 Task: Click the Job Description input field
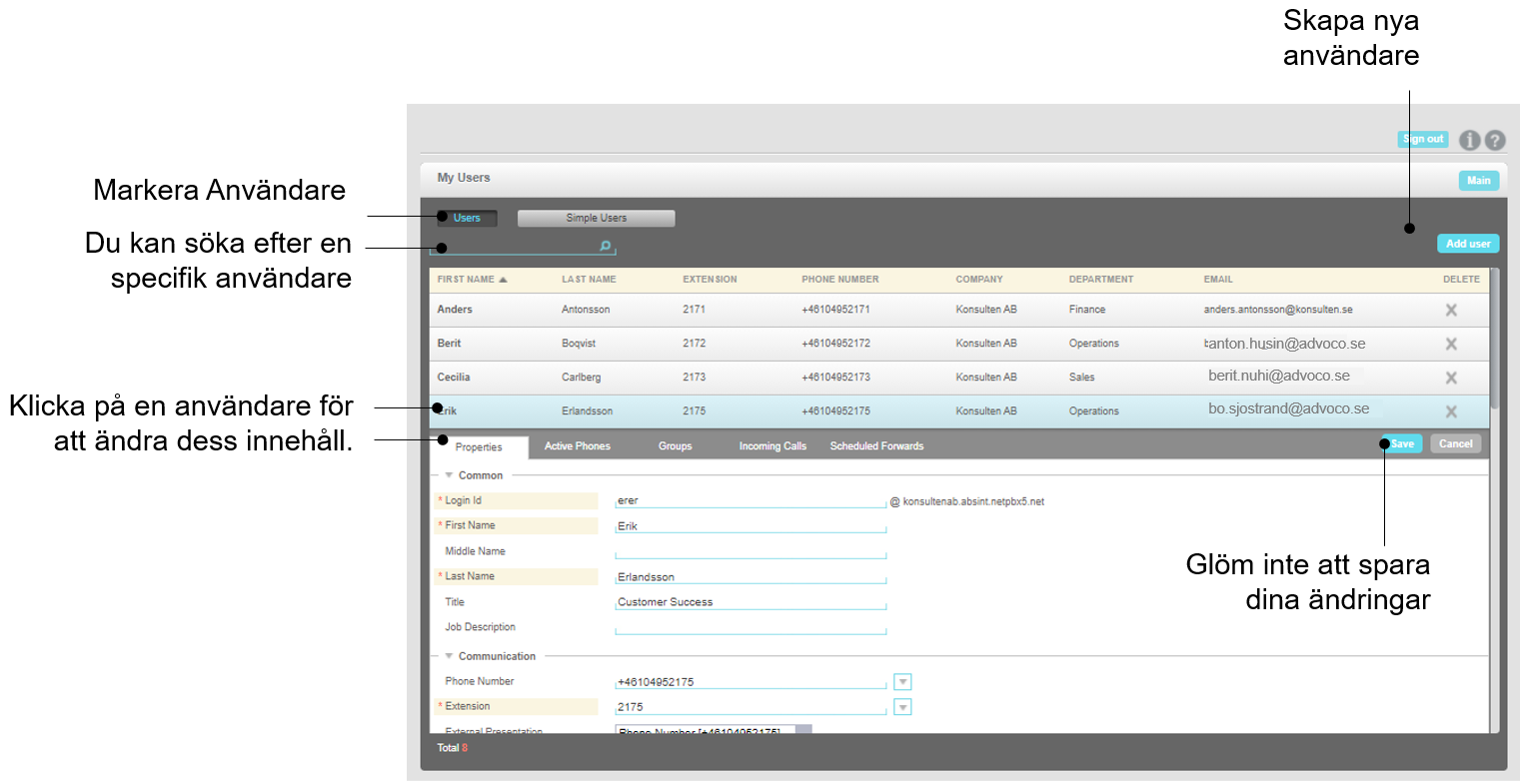[751, 627]
